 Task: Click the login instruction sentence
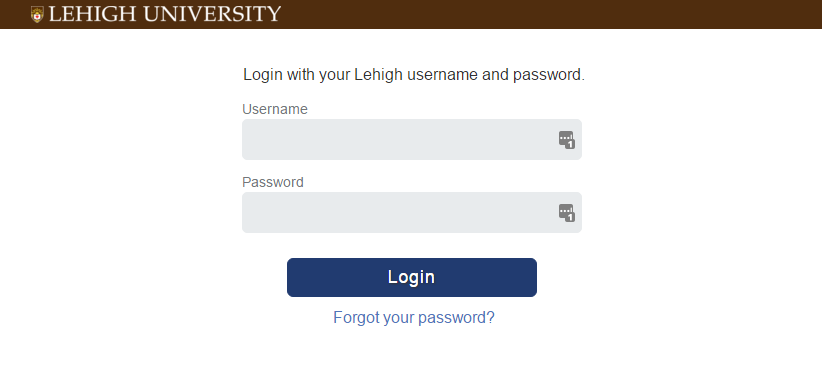pyautogui.click(x=414, y=75)
